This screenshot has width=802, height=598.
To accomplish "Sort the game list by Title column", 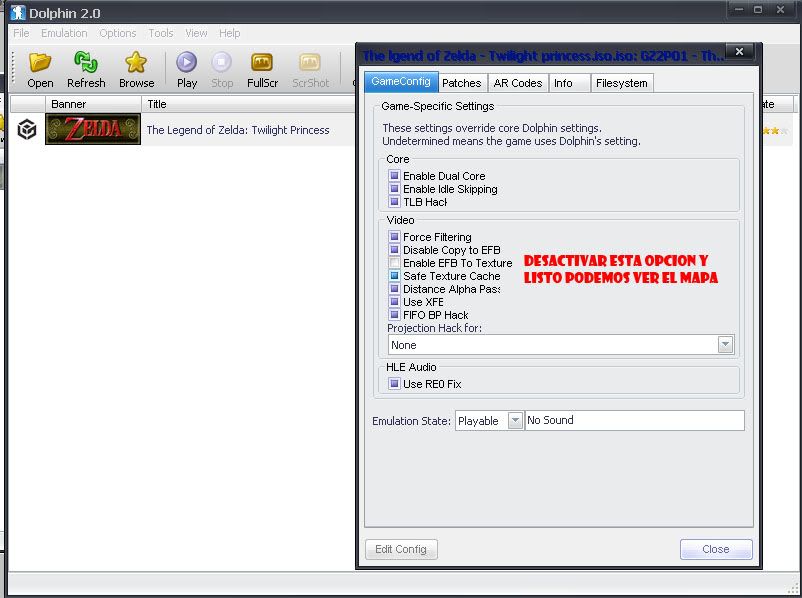I will 248,104.
